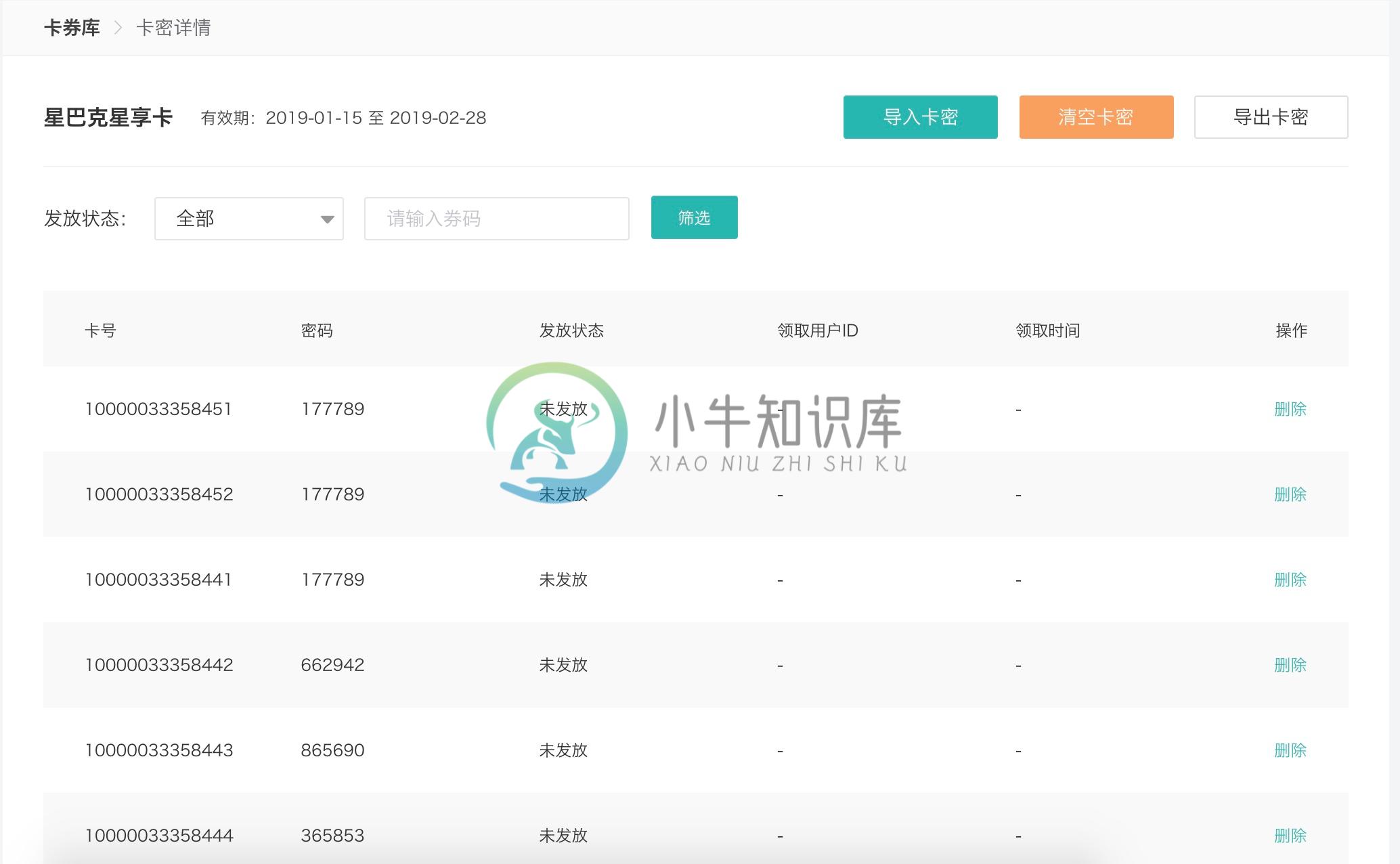Click the 密码 column header
1400x864 pixels.
pos(317,330)
